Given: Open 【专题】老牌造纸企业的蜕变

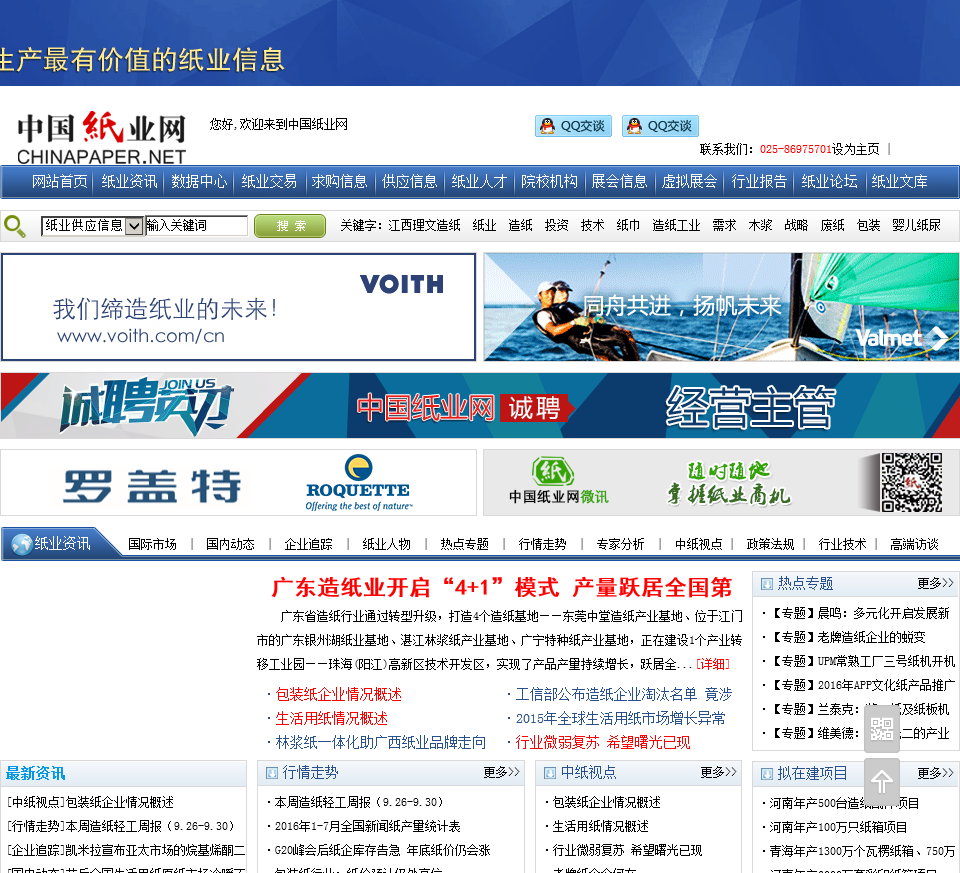Looking at the screenshot, I should click(x=848, y=638).
